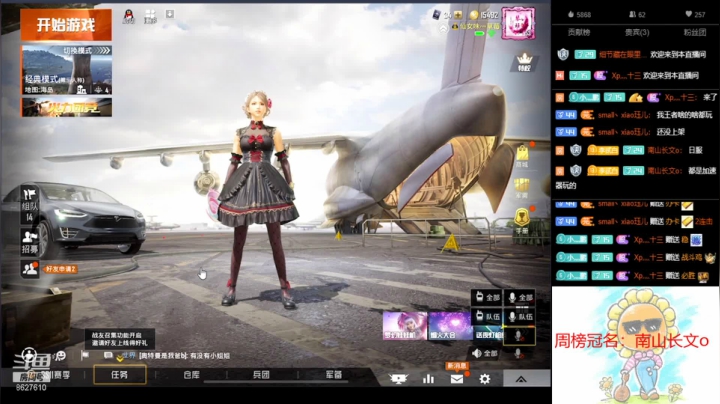Open the 任务 missions tab

click(120, 375)
